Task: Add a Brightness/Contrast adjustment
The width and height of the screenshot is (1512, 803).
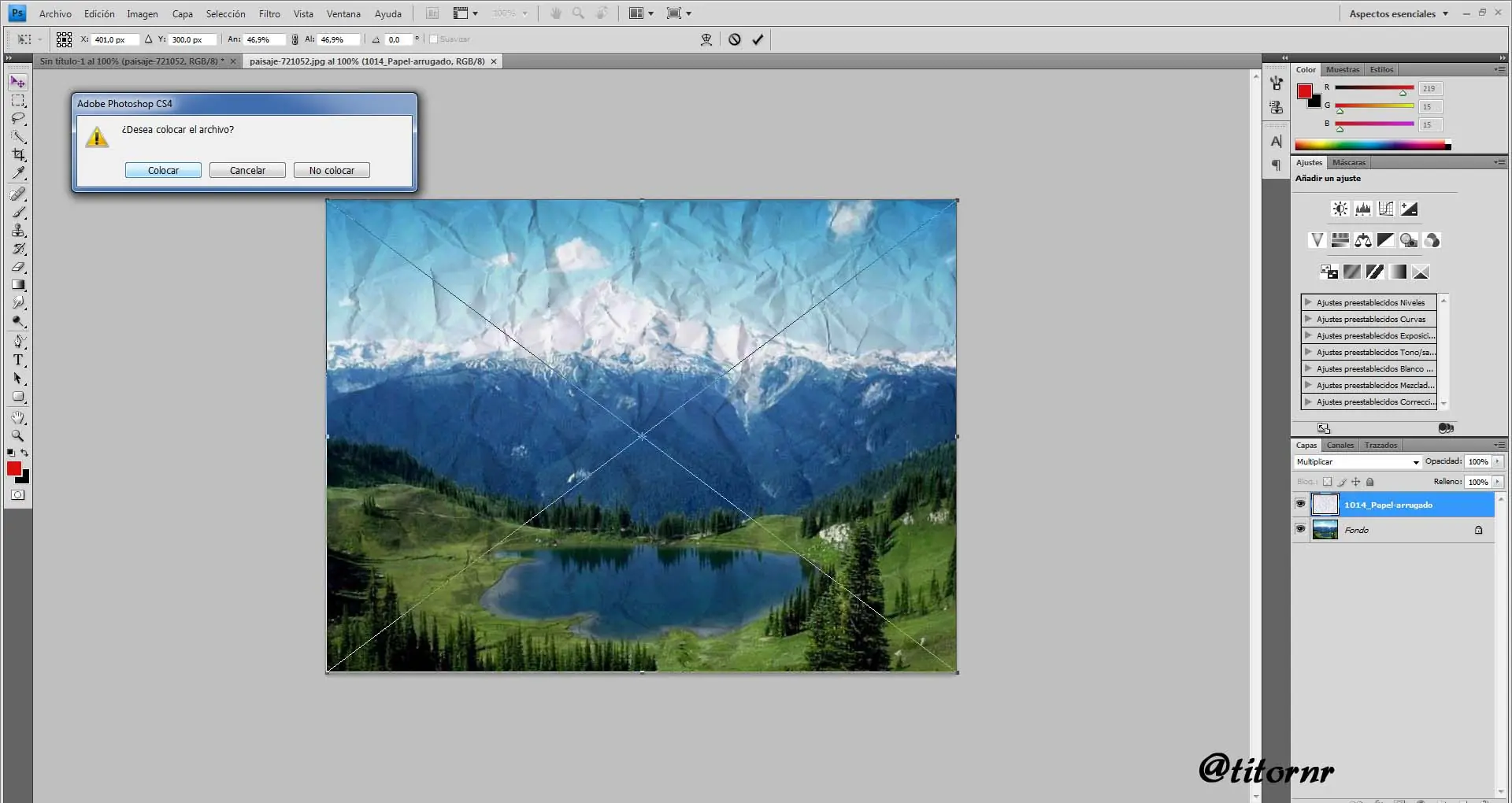Action: (1340, 209)
